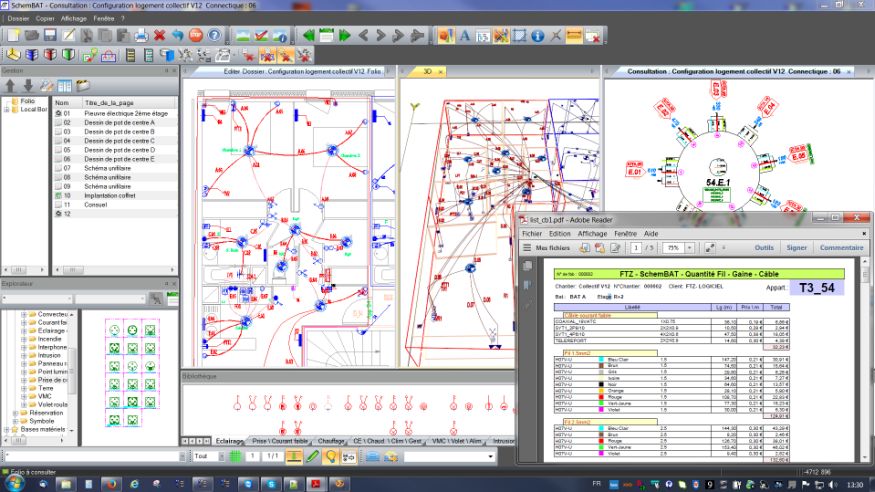Open Firefox from the Windows taskbar
875x492 pixels.
click(111, 484)
